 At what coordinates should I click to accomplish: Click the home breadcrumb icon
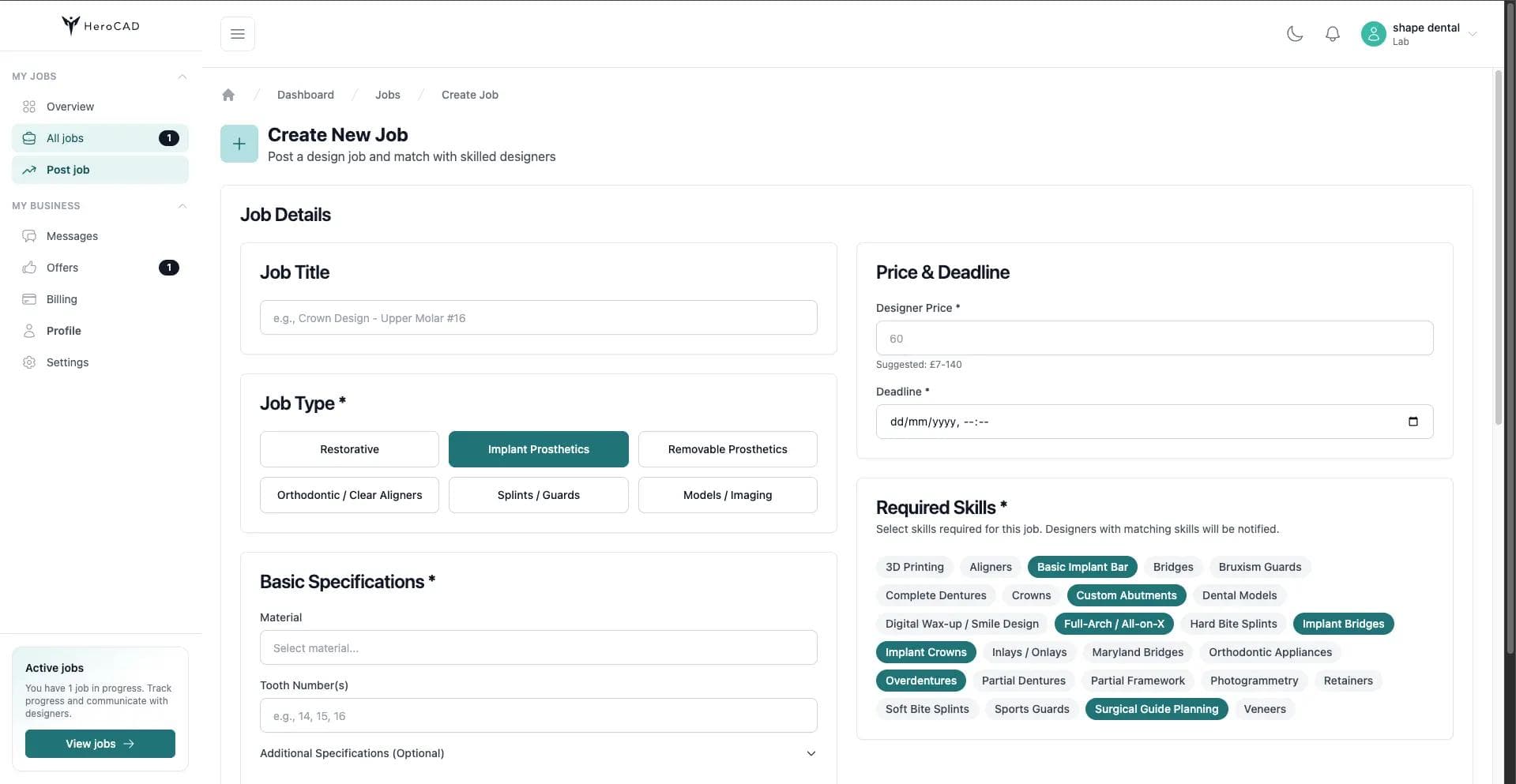pos(228,95)
